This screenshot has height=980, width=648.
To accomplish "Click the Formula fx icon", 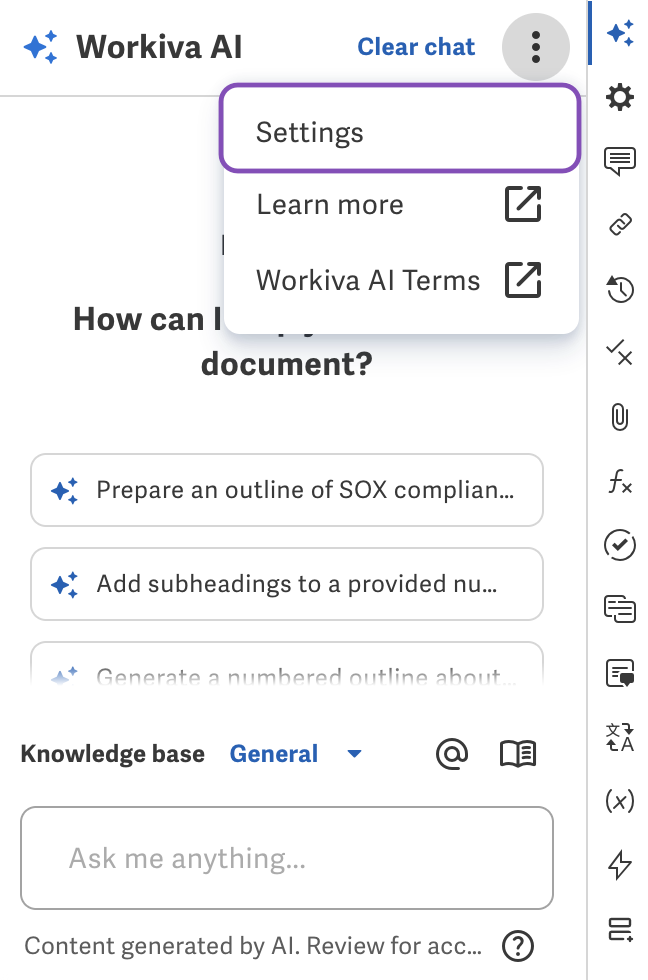I will pos(620,482).
